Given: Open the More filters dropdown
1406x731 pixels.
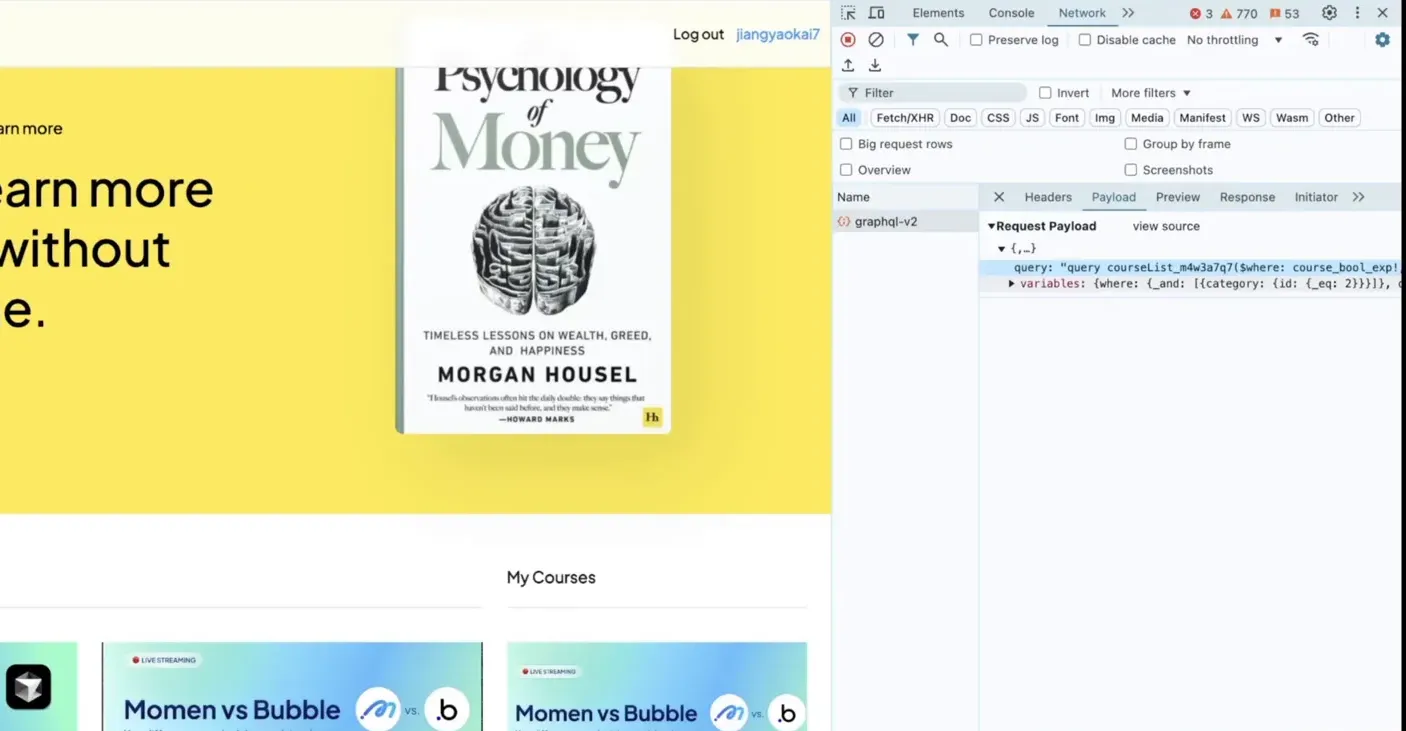Looking at the screenshot, I should 1151,93.
